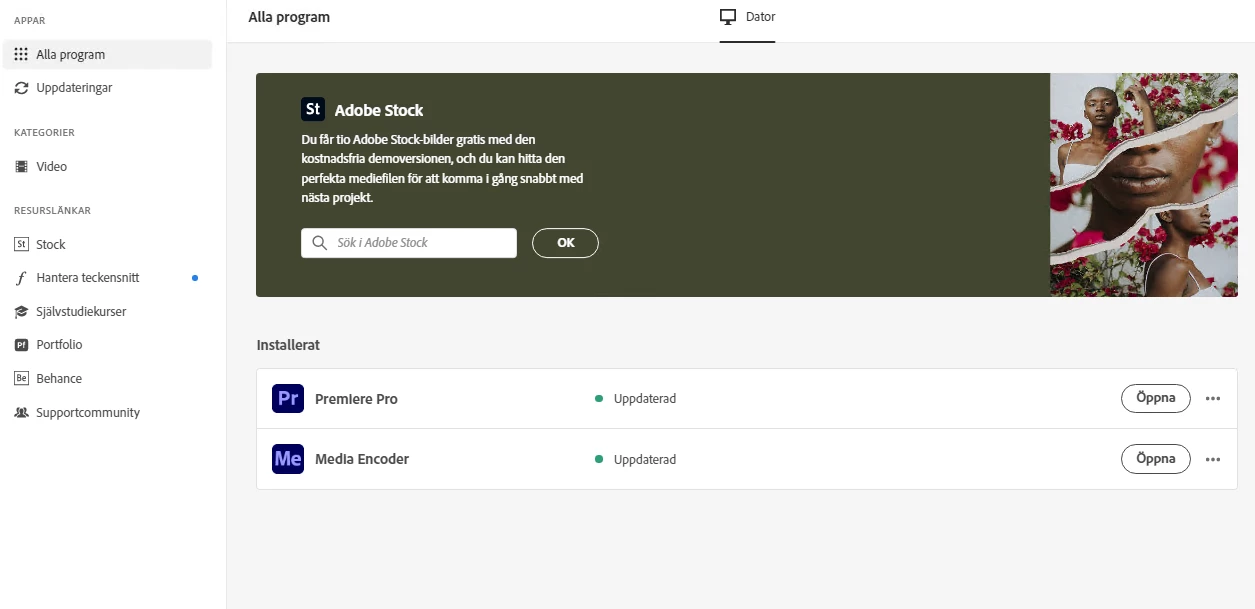Click the Alla program grid icon

(x=21, y=55)
